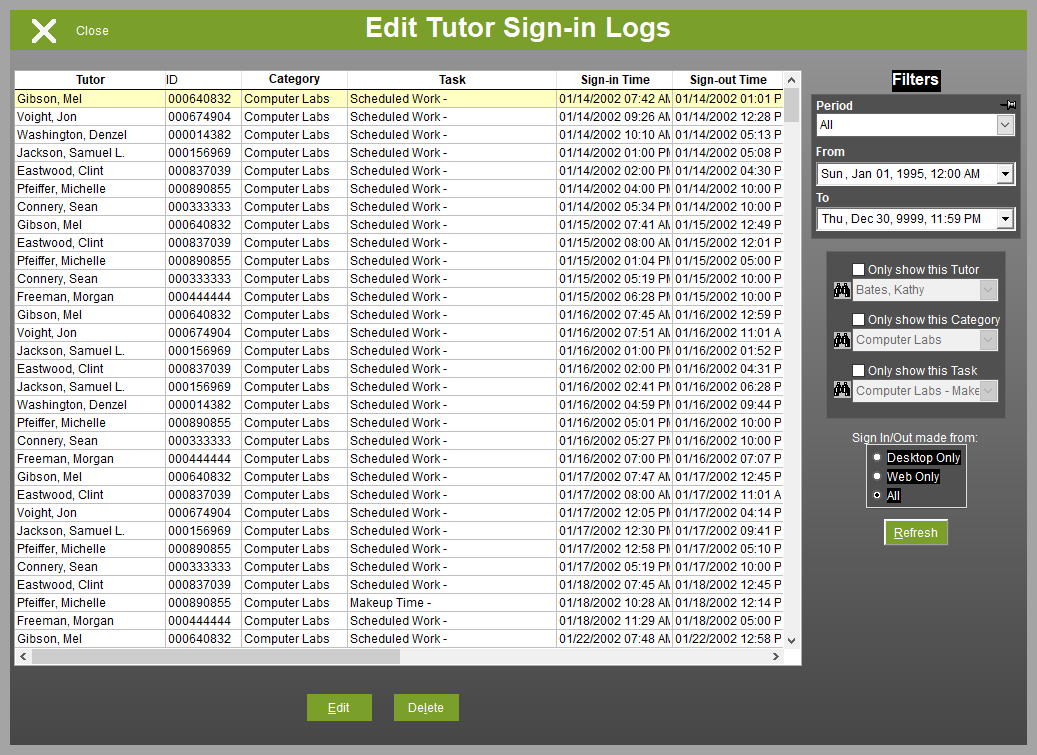
Task: Select sign-in time 01/16/2002 05:27 cell
Action: pos(614,441)
